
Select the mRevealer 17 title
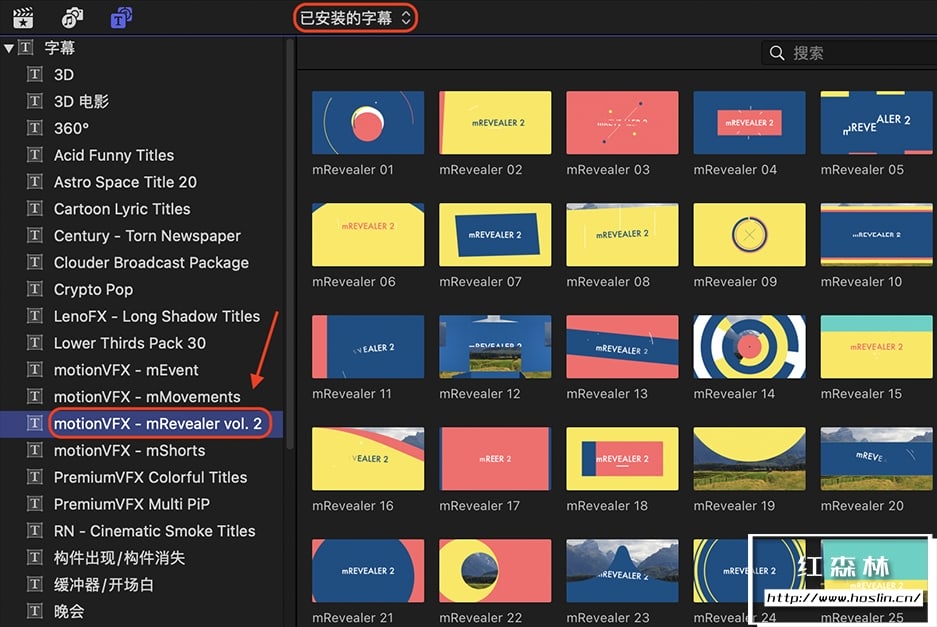495,458
